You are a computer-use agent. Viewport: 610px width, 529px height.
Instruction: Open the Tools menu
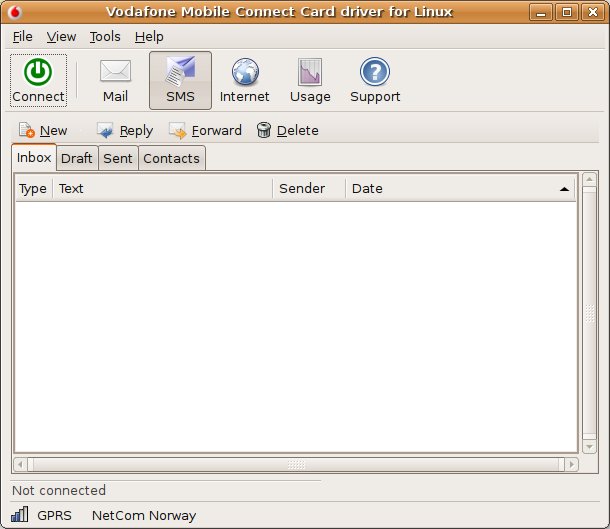(x=105, y=37)
